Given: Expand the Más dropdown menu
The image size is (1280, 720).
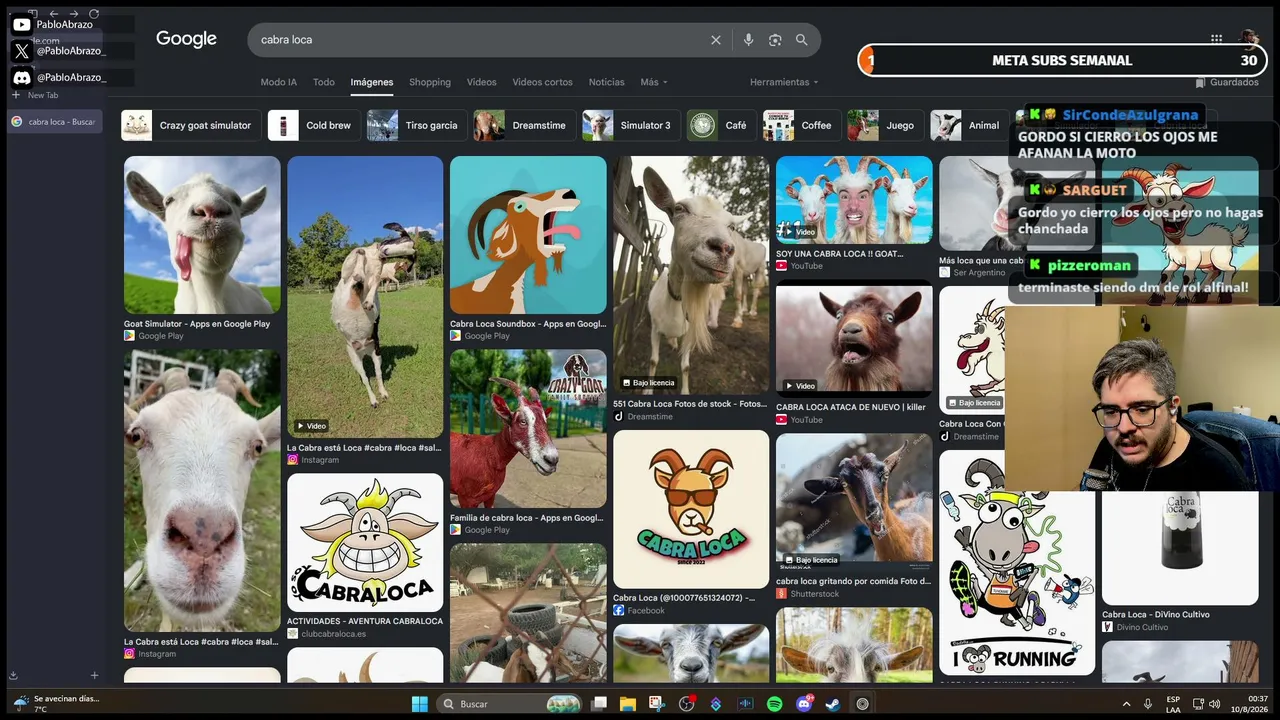Looking at the screenshot, I should click(654, 82).
